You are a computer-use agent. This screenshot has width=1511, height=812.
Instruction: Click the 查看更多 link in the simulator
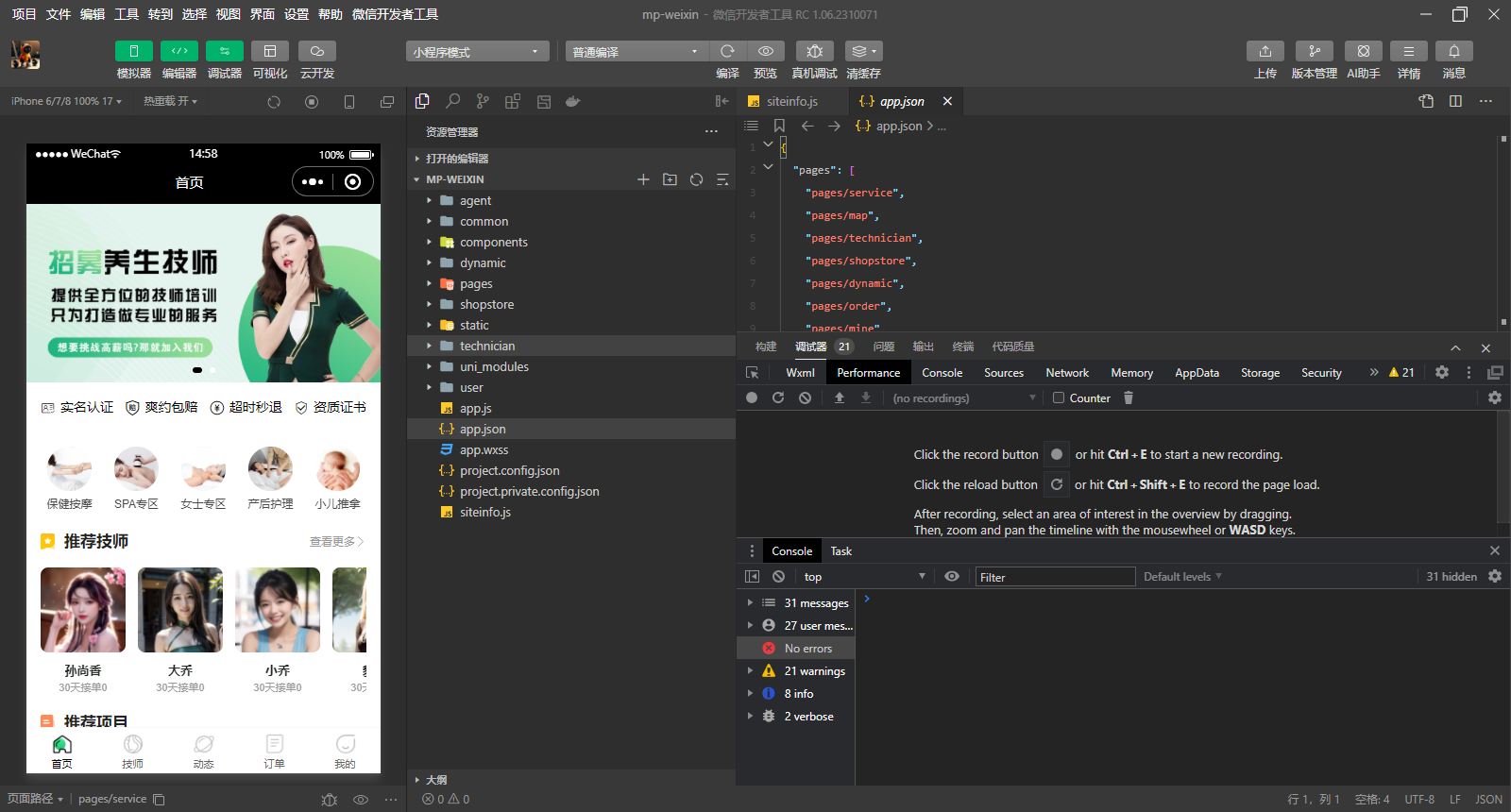tap(336, 542)
